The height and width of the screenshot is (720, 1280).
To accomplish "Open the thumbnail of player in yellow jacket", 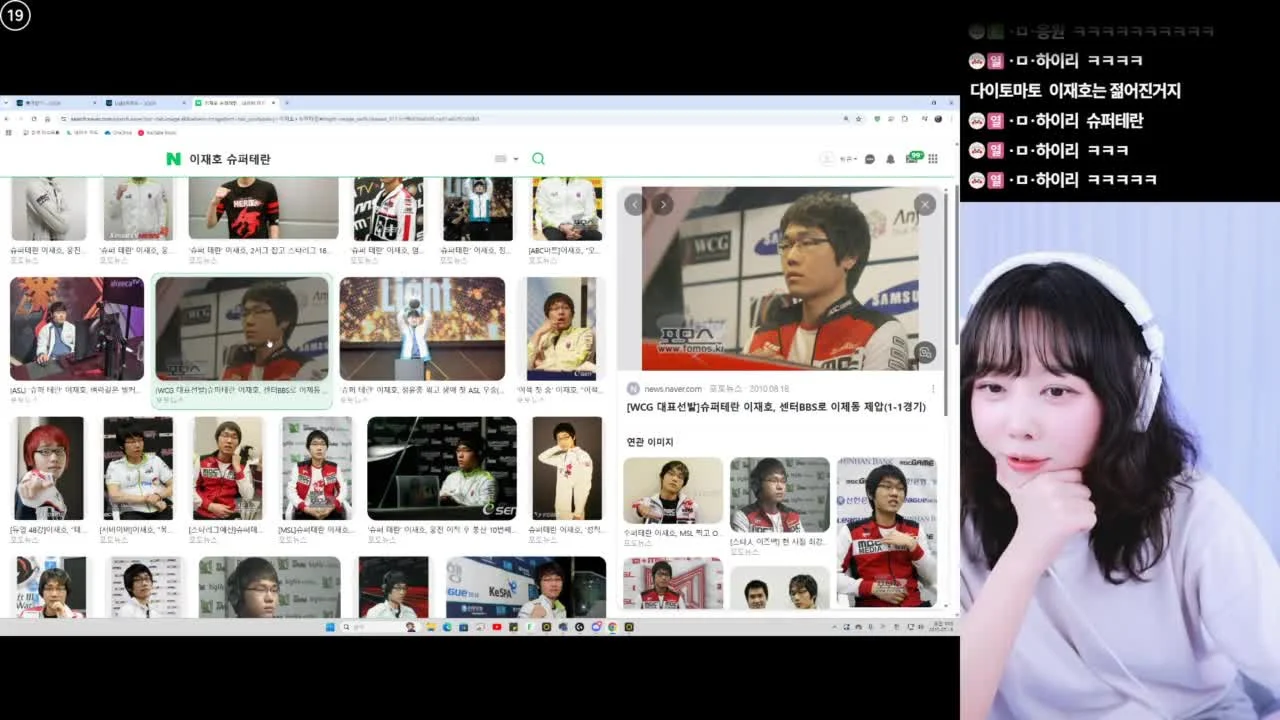I will click(561, 329).
